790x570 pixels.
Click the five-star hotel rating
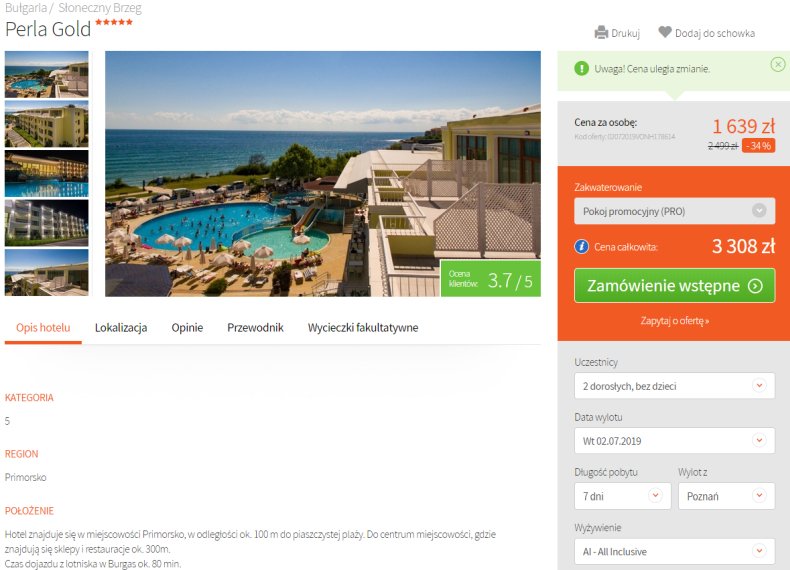(x=114, y=22)
